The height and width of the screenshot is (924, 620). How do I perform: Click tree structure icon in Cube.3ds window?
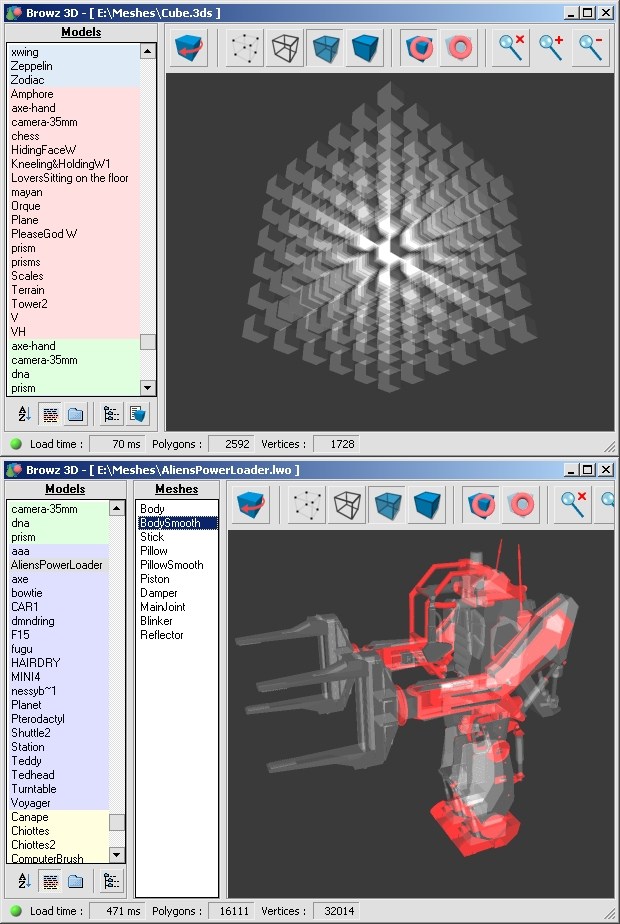[x=111, y=414]
